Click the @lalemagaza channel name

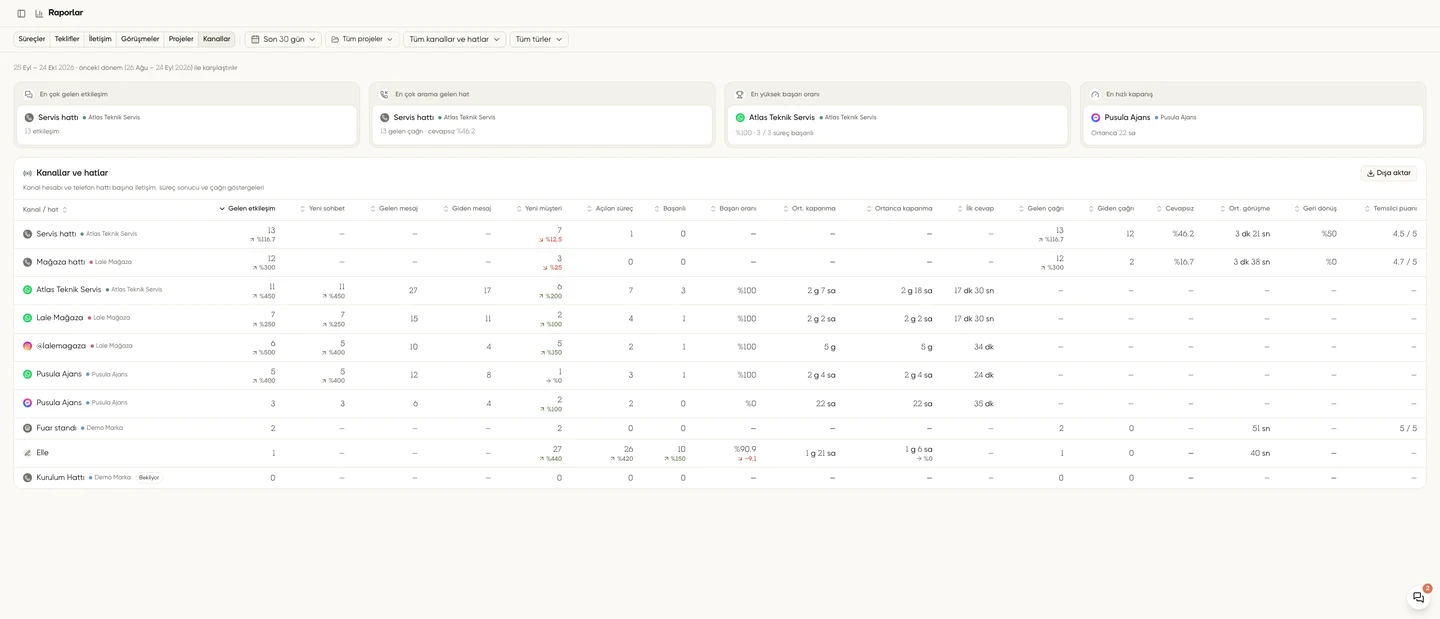(61, 346)
